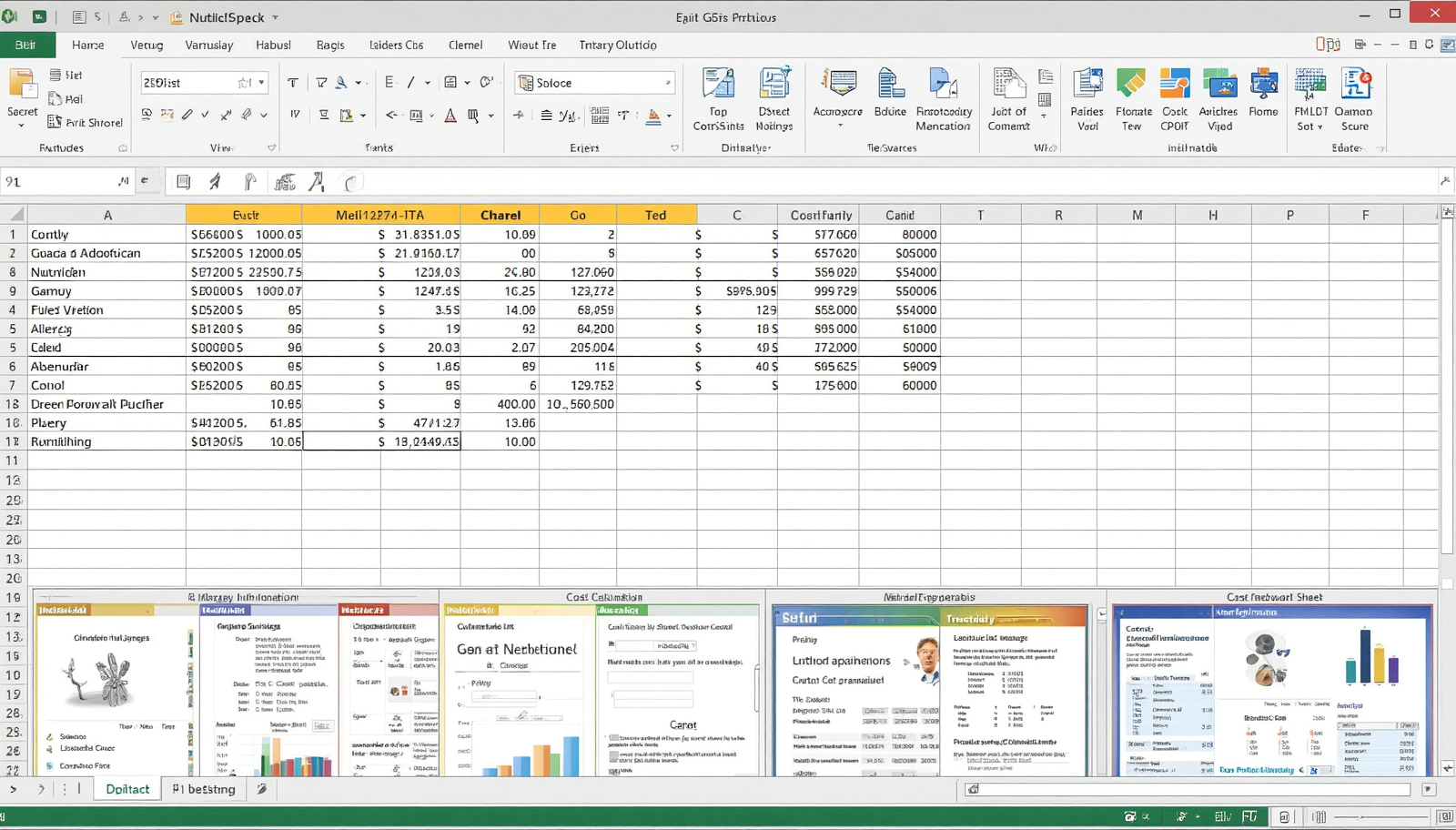Open the Cost Calumation thumbnail
This screenshot has height=830, width=1456.
(602, 683)
